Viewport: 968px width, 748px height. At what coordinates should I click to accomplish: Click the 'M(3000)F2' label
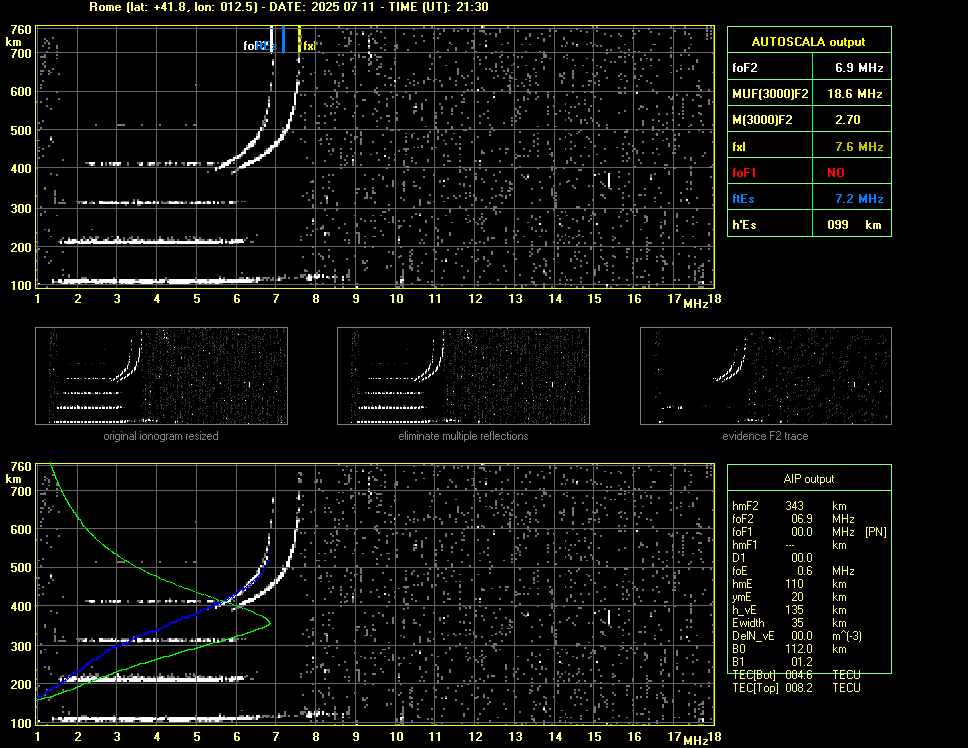pyautogui.click(x=762, y=120)
